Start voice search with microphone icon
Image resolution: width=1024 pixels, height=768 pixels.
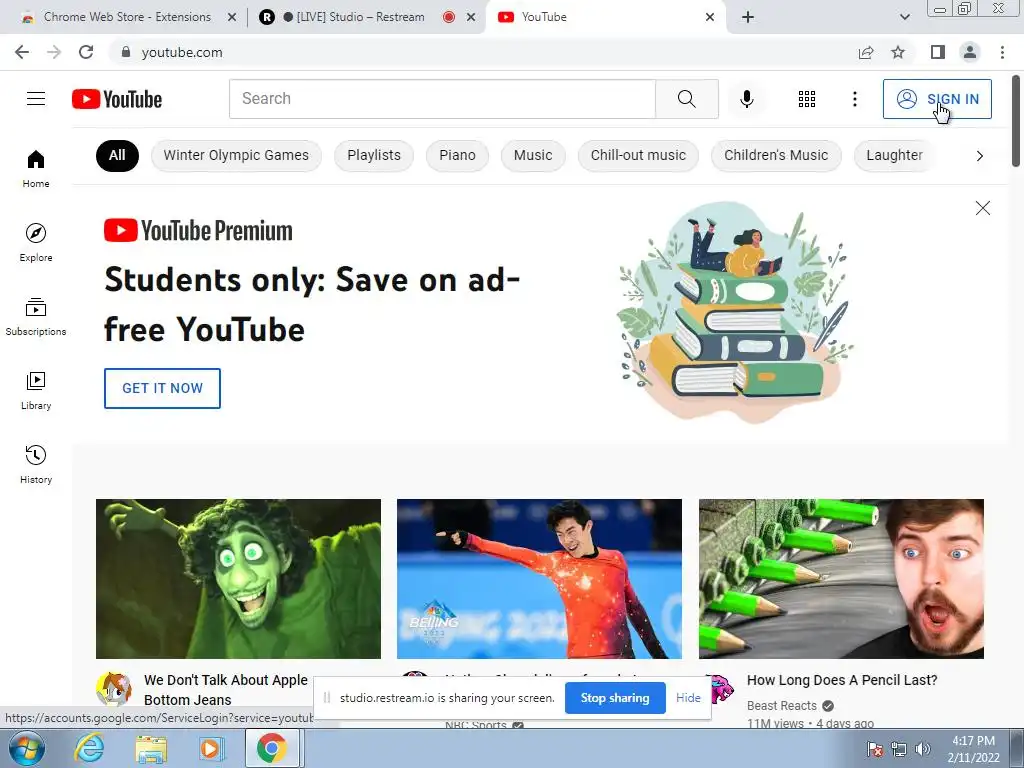click(x=746, y=99)
